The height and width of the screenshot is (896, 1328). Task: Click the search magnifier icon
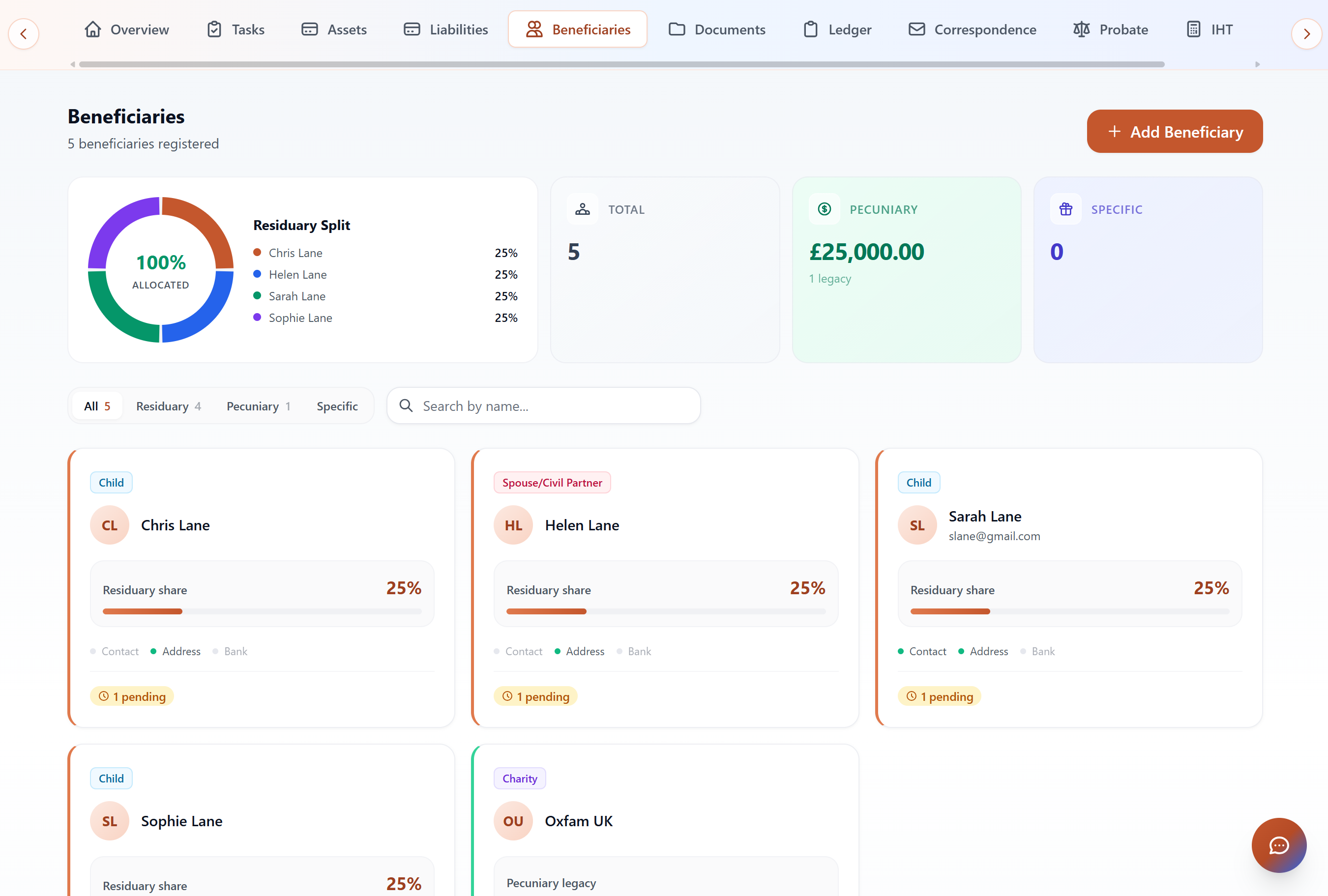(406, 405)
